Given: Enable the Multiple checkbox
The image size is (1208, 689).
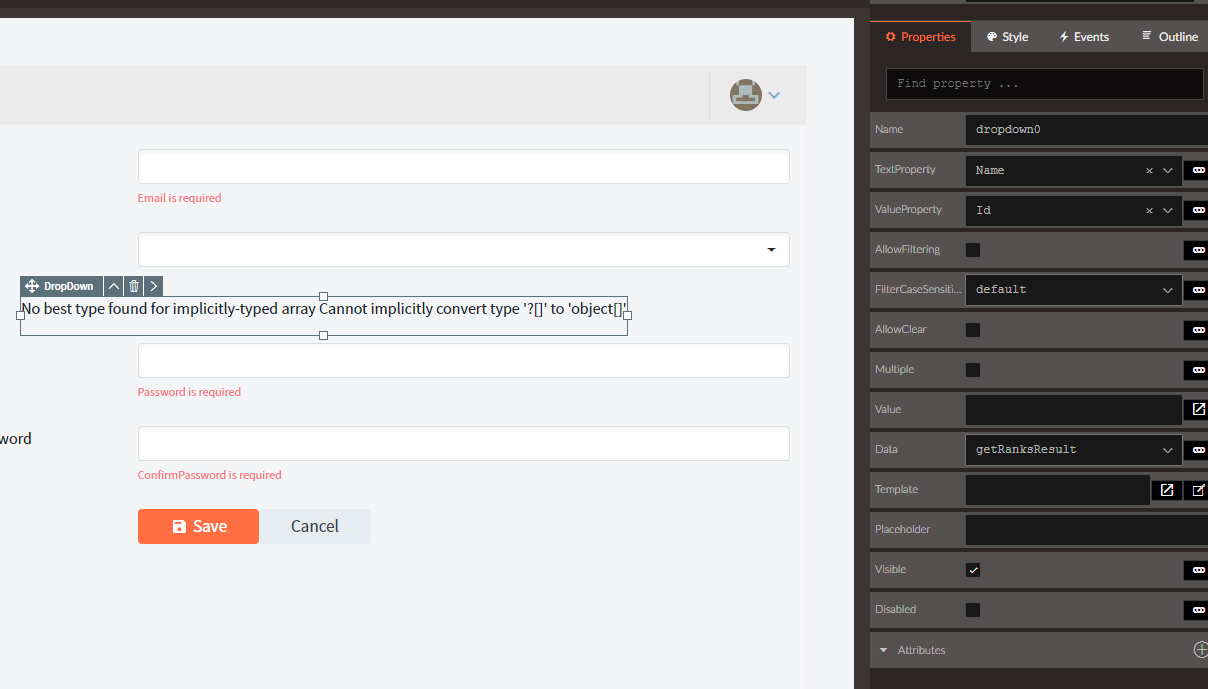Looking at the screenshot, I should tap(973, 369).
